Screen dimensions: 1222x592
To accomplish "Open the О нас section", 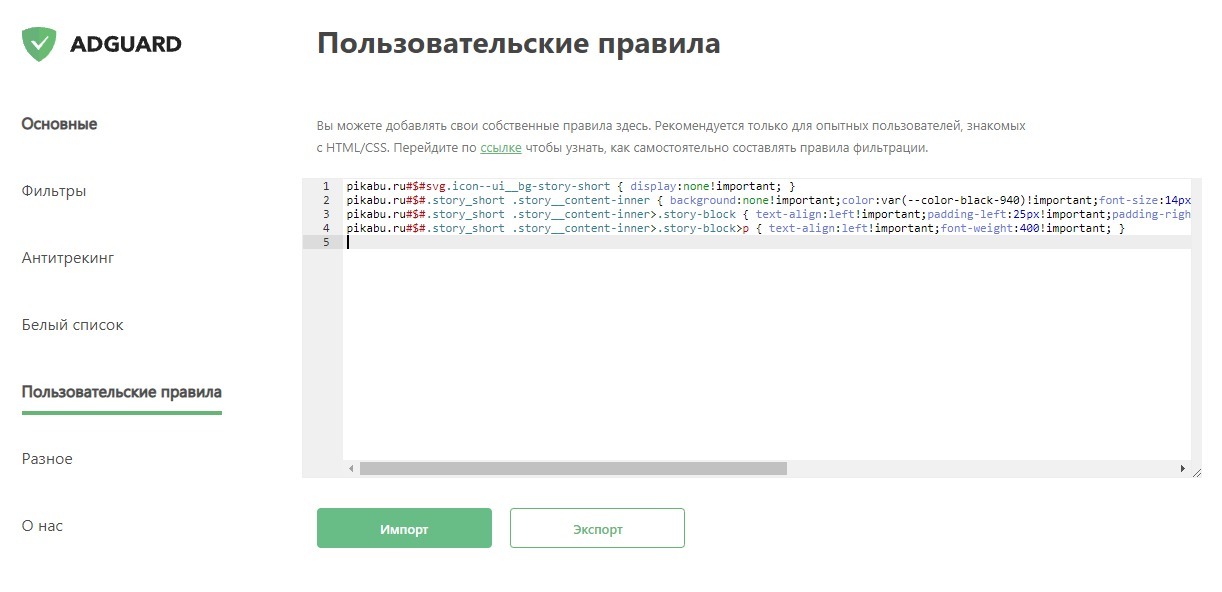I will tap(42, 526).
